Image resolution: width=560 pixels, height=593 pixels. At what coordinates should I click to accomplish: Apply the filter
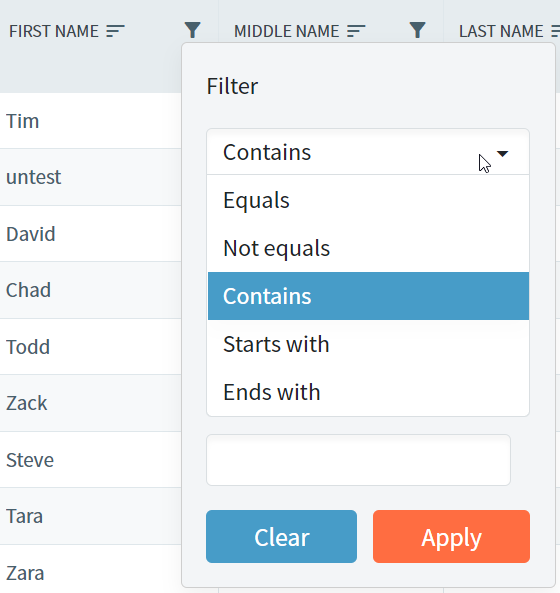(451, 537)
